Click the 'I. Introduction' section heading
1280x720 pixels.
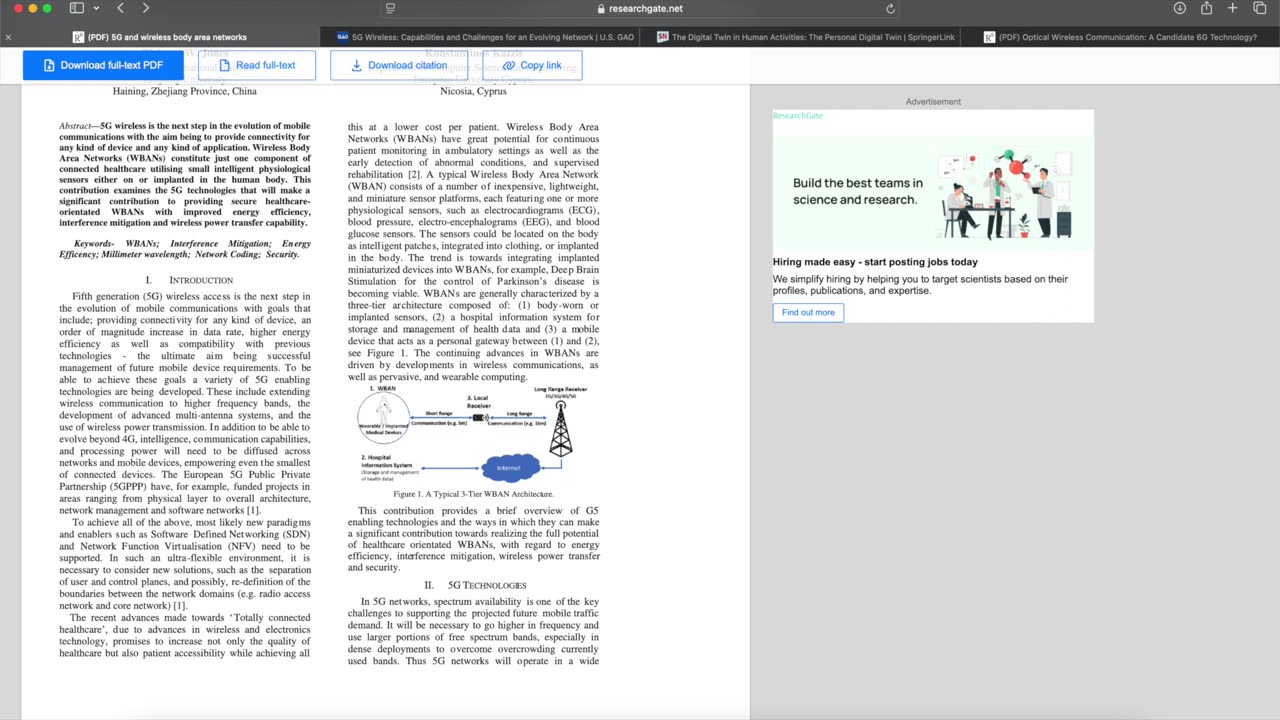tap(189, 280)
